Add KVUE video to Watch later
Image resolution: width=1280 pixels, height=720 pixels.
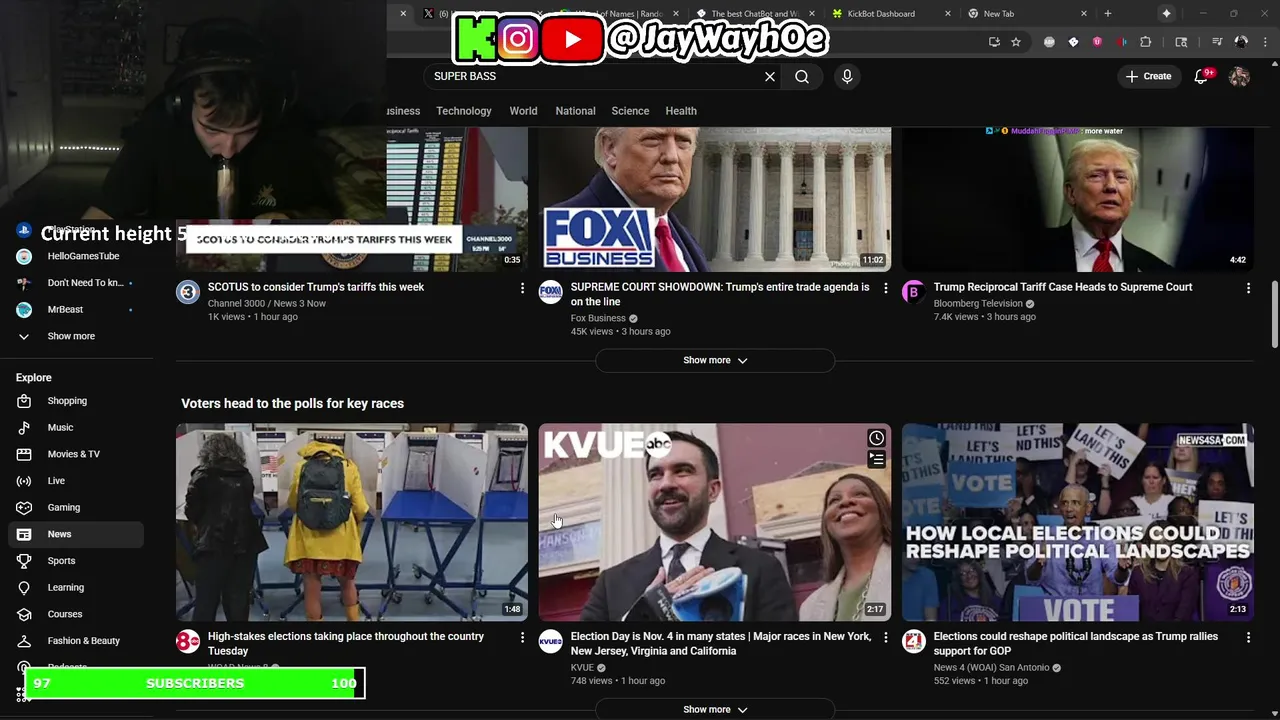pos(876,438)
